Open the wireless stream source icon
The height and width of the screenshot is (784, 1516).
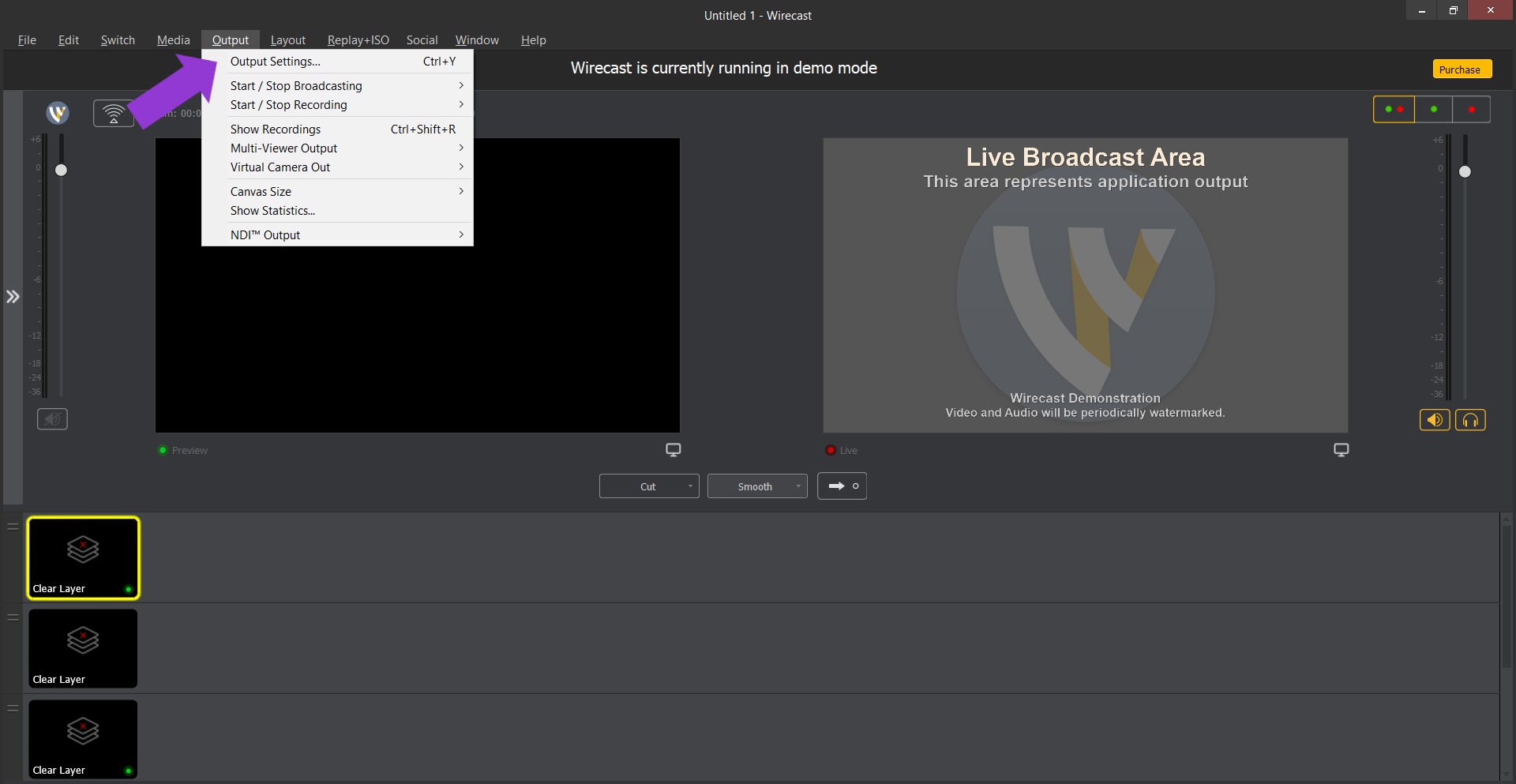[114, 113]
